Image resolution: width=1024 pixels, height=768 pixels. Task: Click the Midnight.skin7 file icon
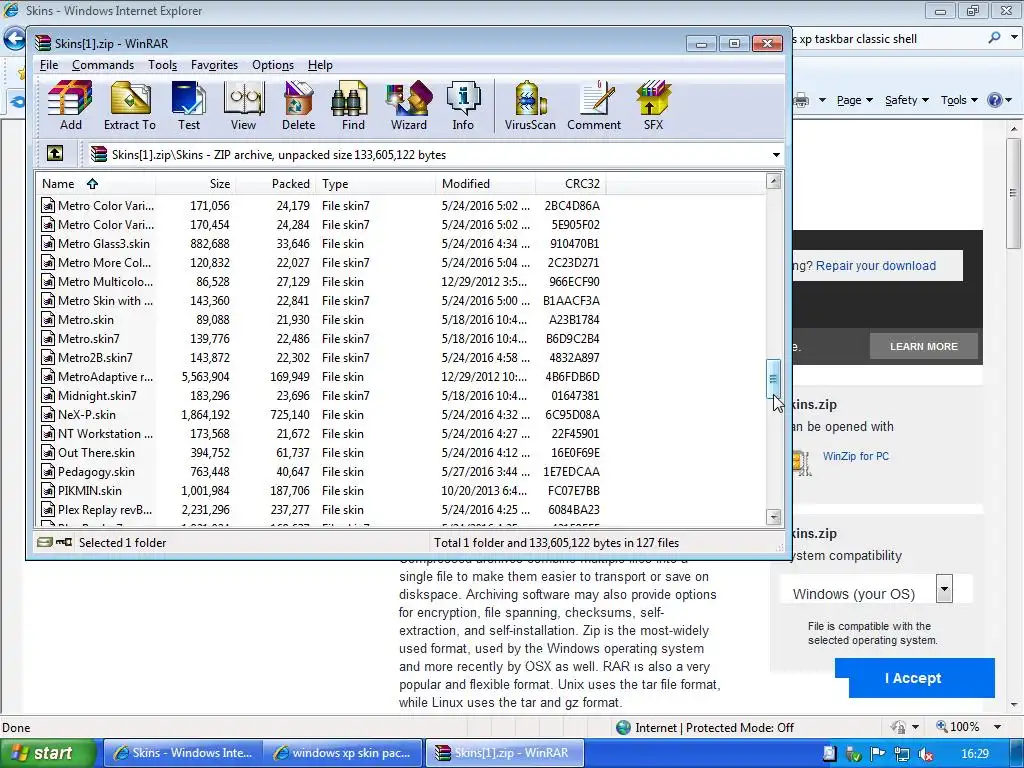[48, 396]
